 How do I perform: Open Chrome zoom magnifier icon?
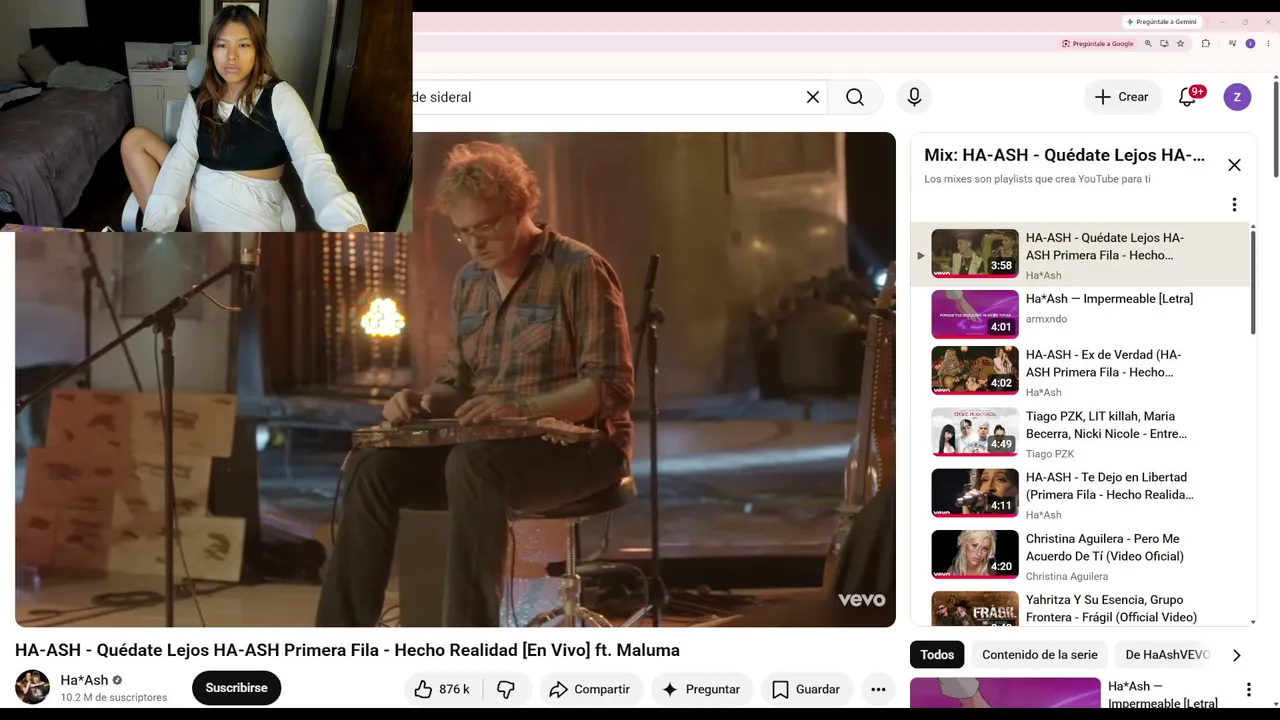(1148, 44)
